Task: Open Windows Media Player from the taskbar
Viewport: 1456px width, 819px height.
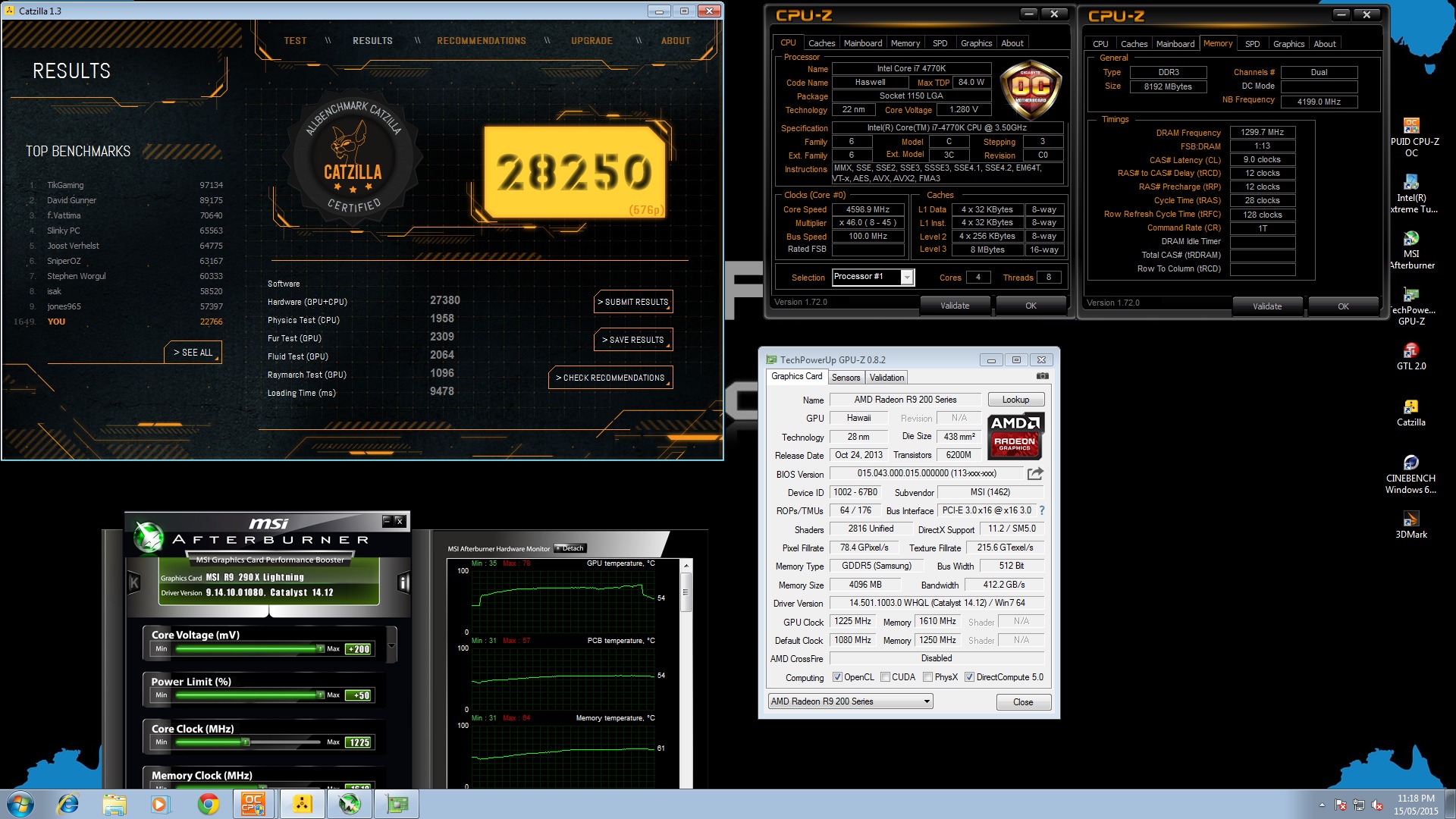Action: [160, 804]
